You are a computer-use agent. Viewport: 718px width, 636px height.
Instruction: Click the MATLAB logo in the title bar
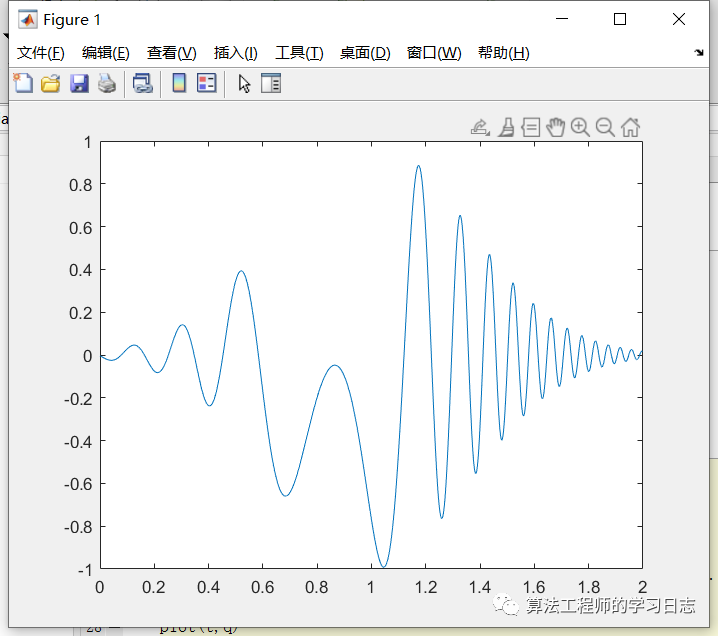coord(28,20)
